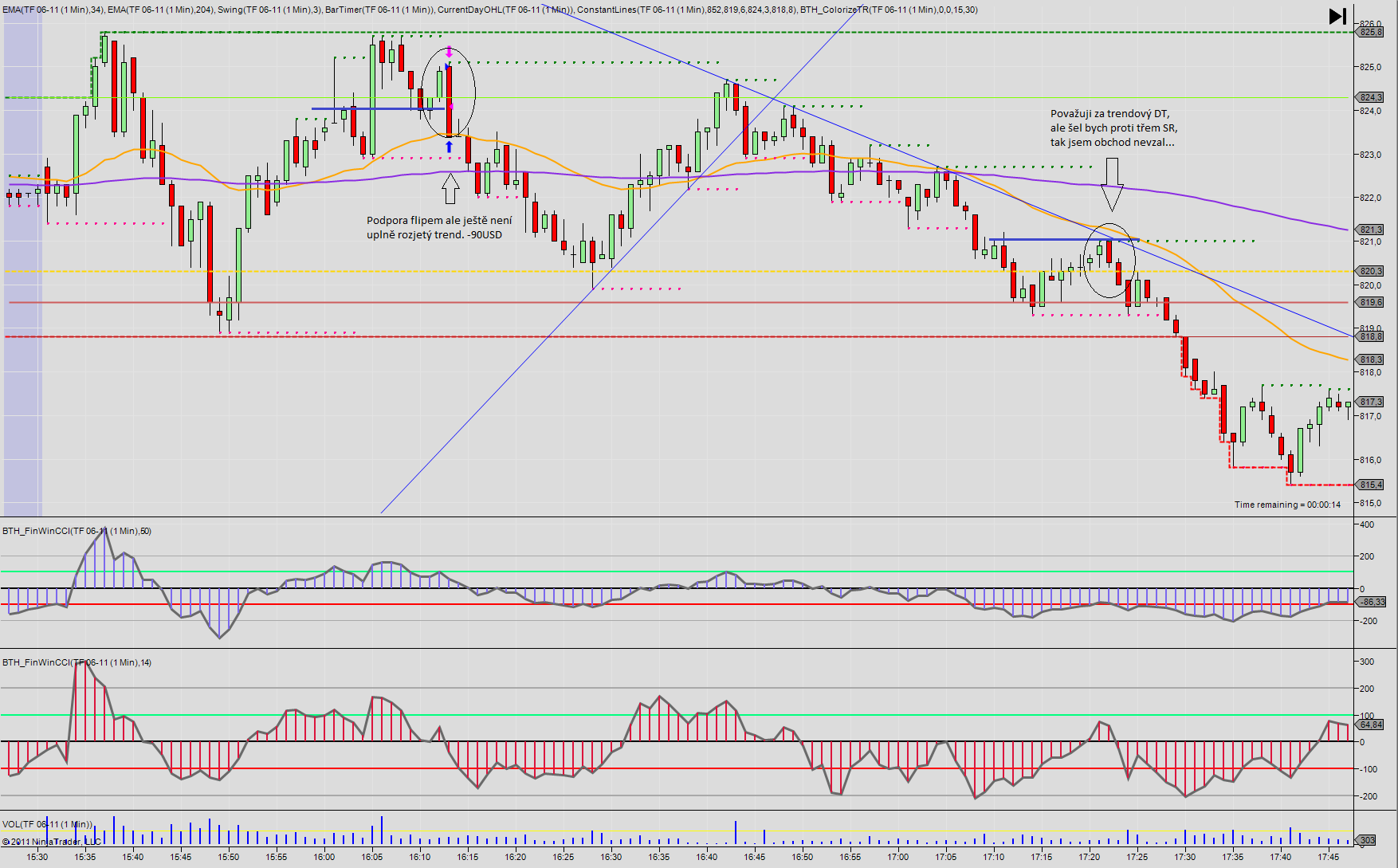
Task: Click the scroll-to-latest-bar arrow icon
Action: coord(1337,16)
